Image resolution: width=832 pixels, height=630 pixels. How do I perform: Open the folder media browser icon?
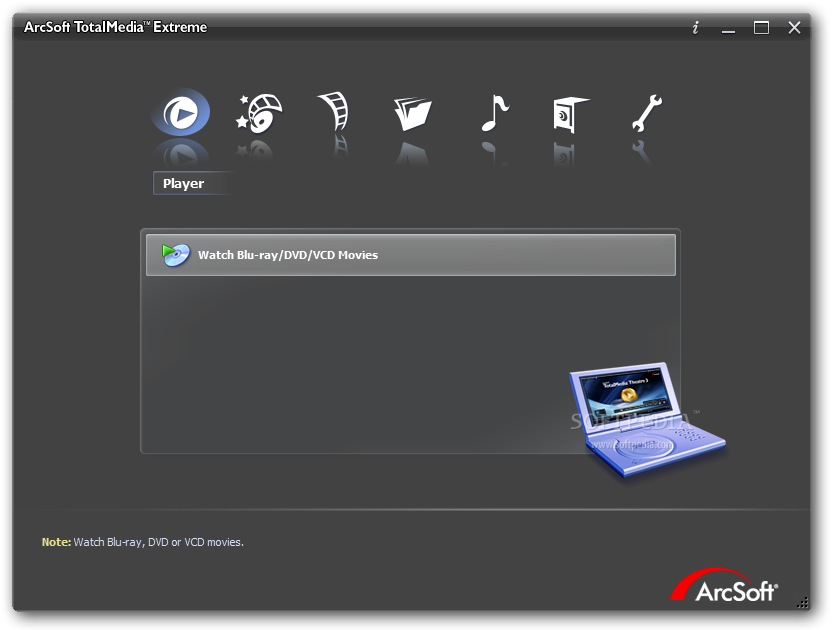[x=413, y=113]
